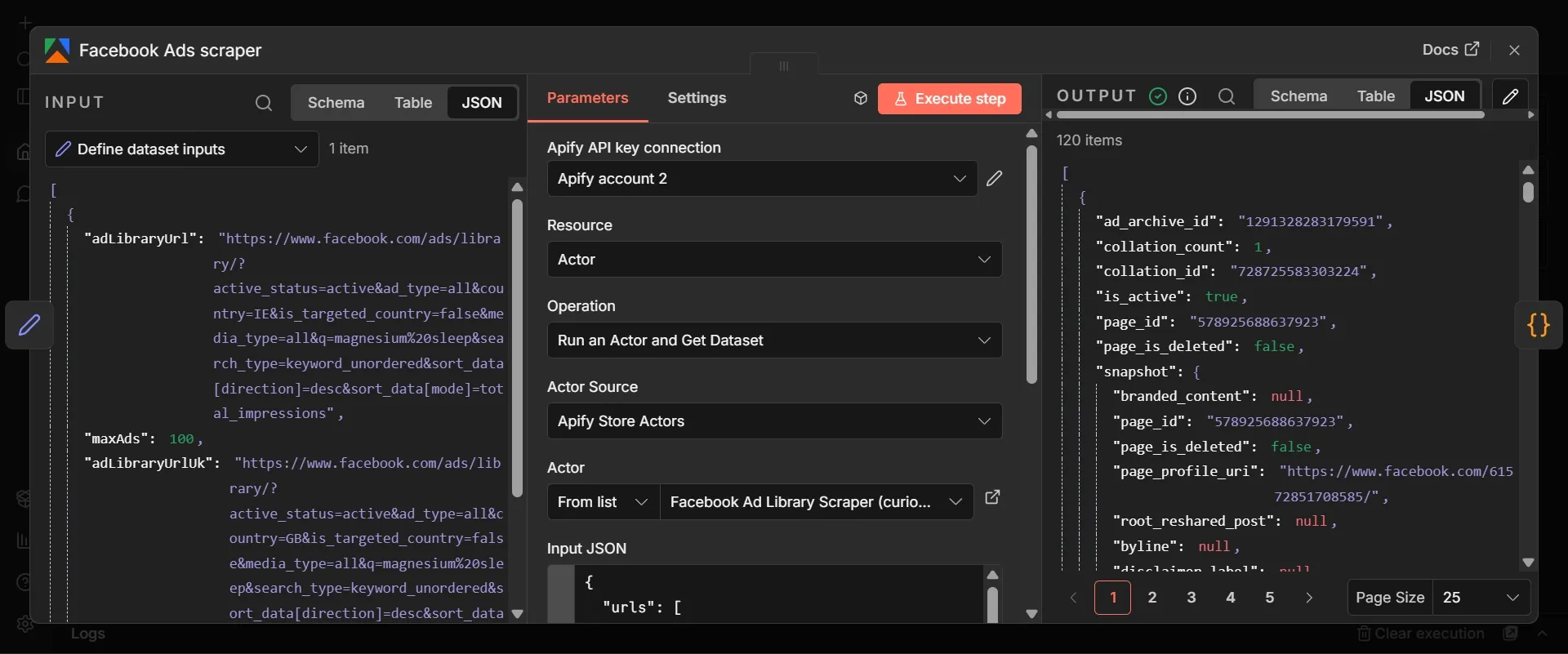Click Clear execution in background window

pyautogui.click(x=1421, y=634)
